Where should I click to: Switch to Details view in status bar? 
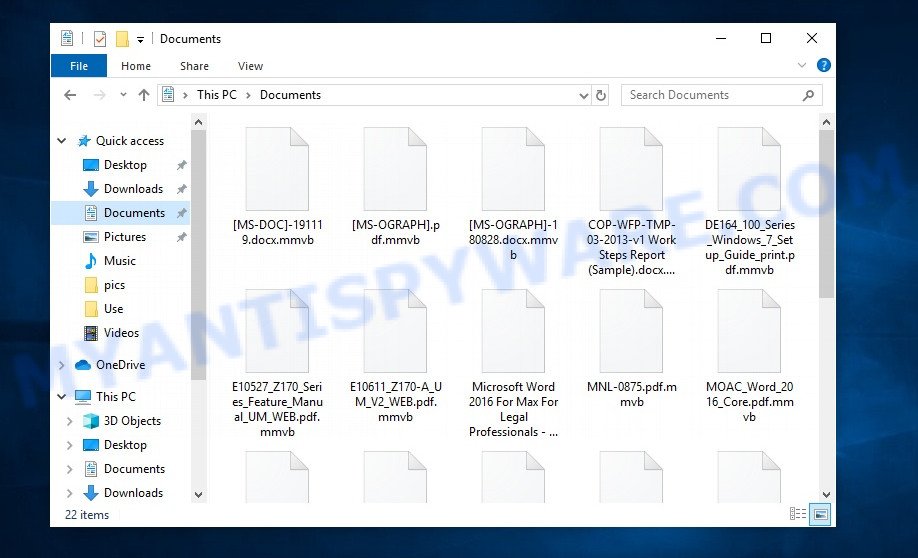coord(797,514)
